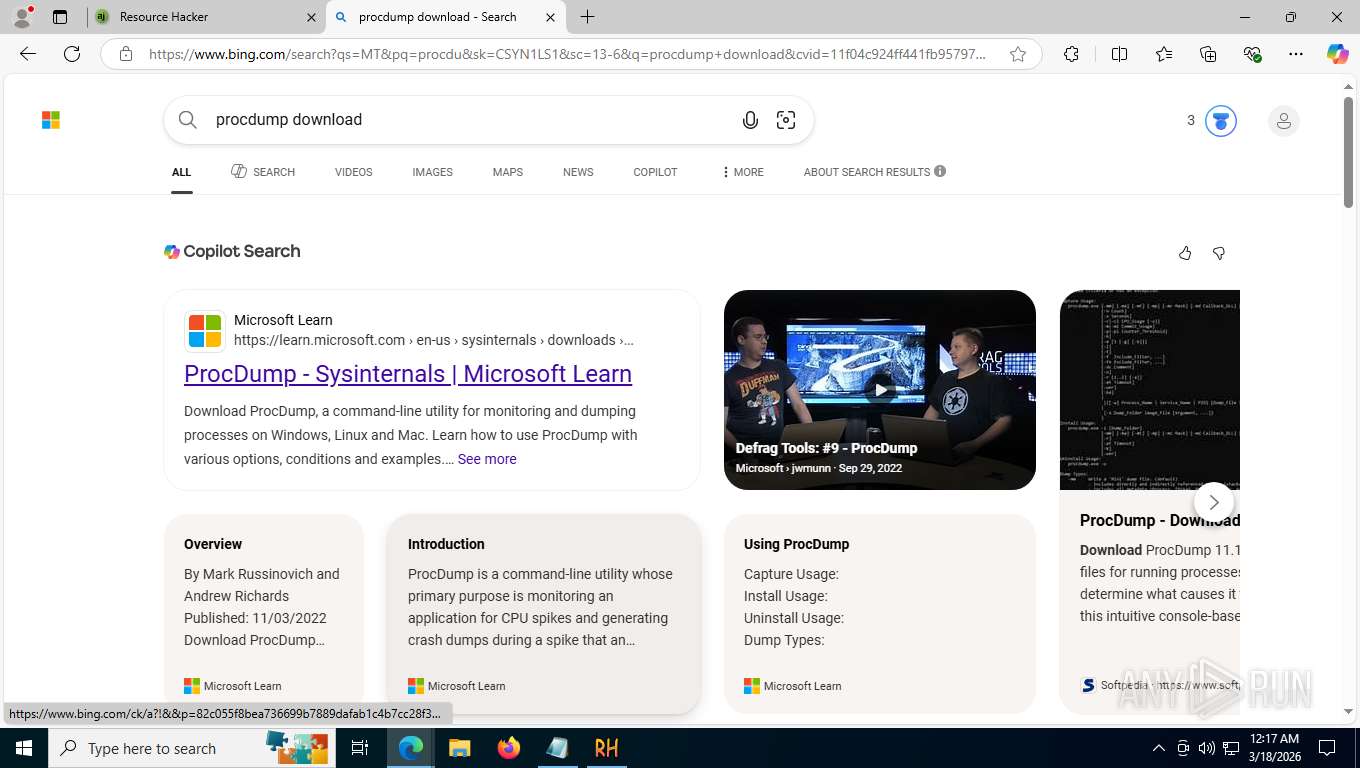Open the Using ProcDump card

(880, 613)
